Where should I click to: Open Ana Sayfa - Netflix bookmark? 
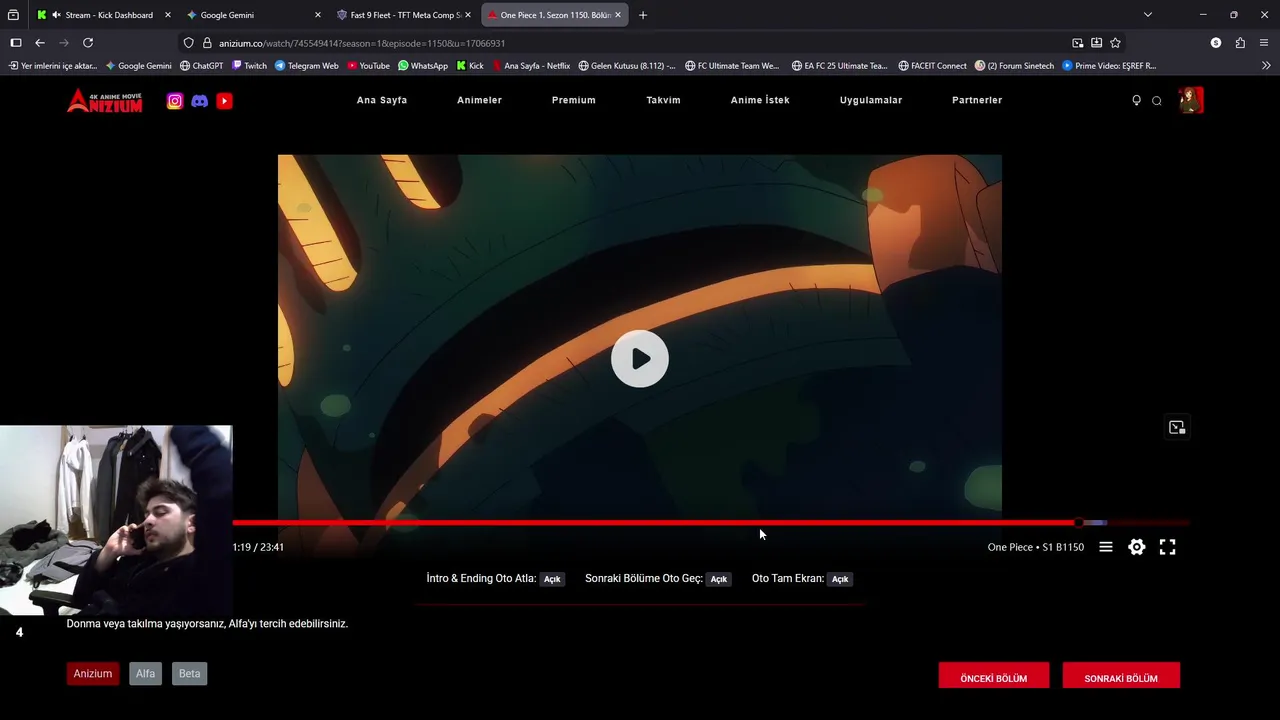click(530, 66)
